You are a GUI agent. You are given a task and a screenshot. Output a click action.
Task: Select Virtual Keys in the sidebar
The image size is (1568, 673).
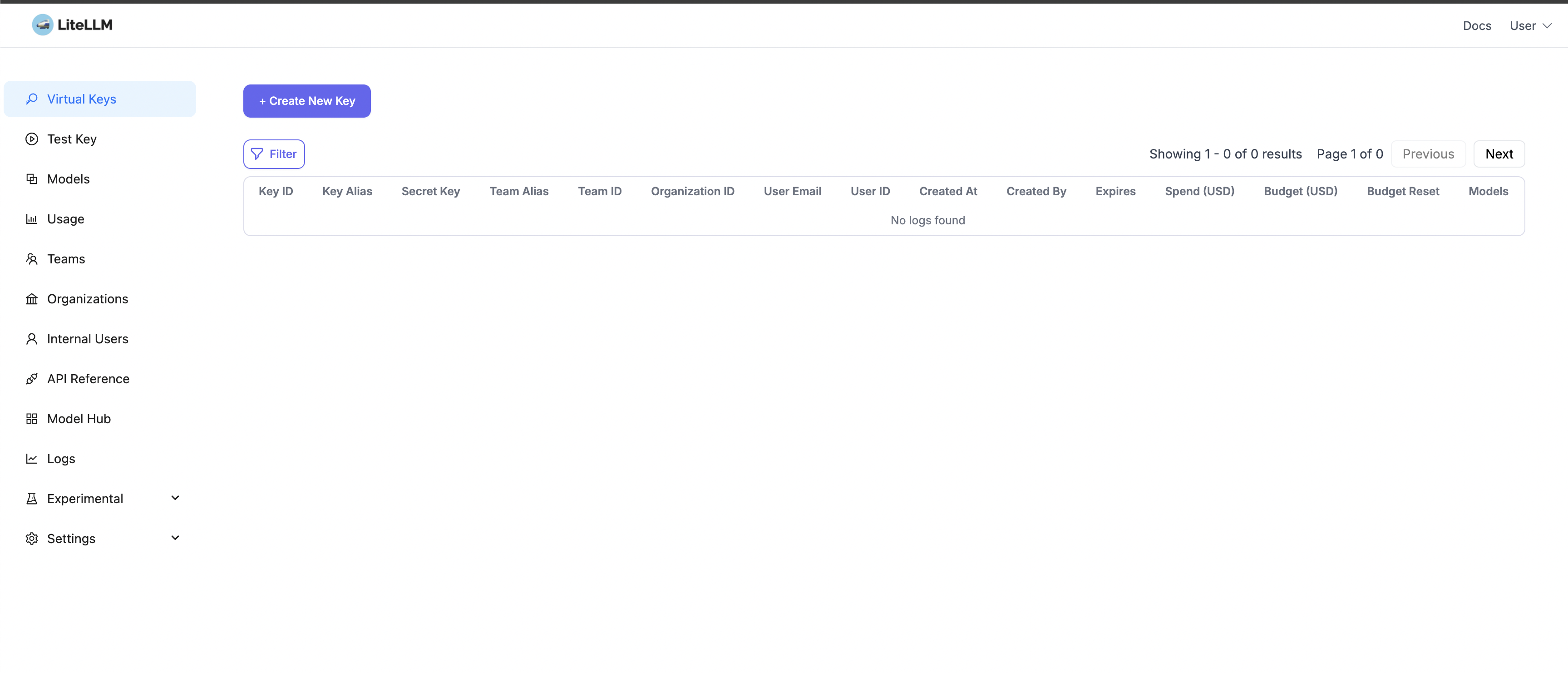click(82, 99)
